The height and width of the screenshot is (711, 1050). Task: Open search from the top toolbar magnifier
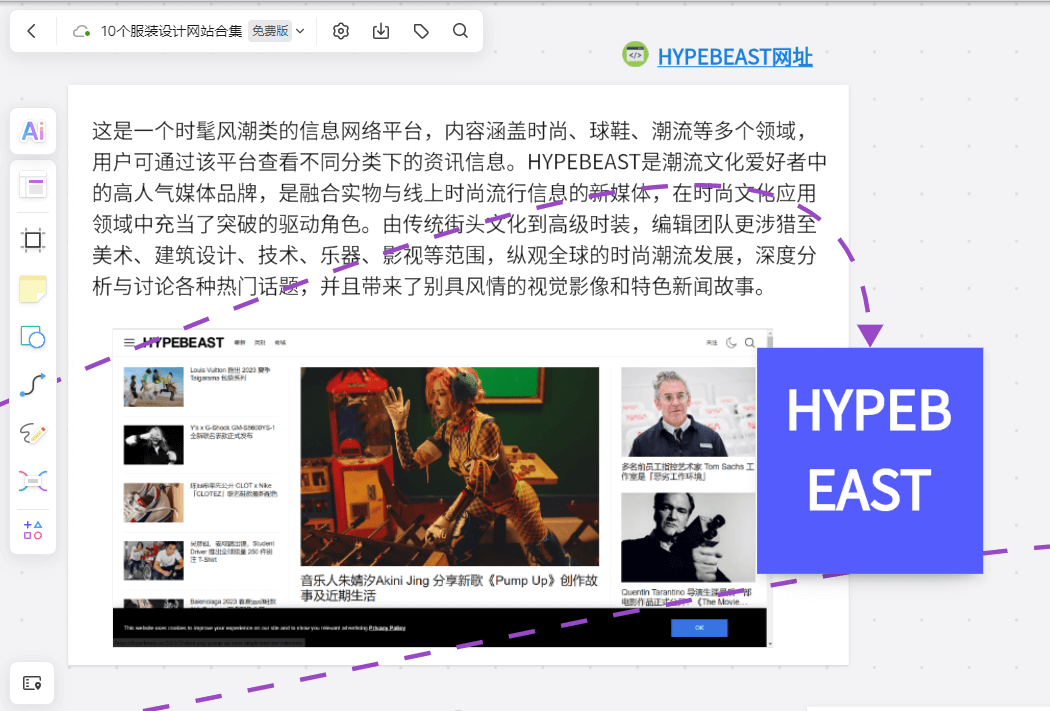click(460, 31)
